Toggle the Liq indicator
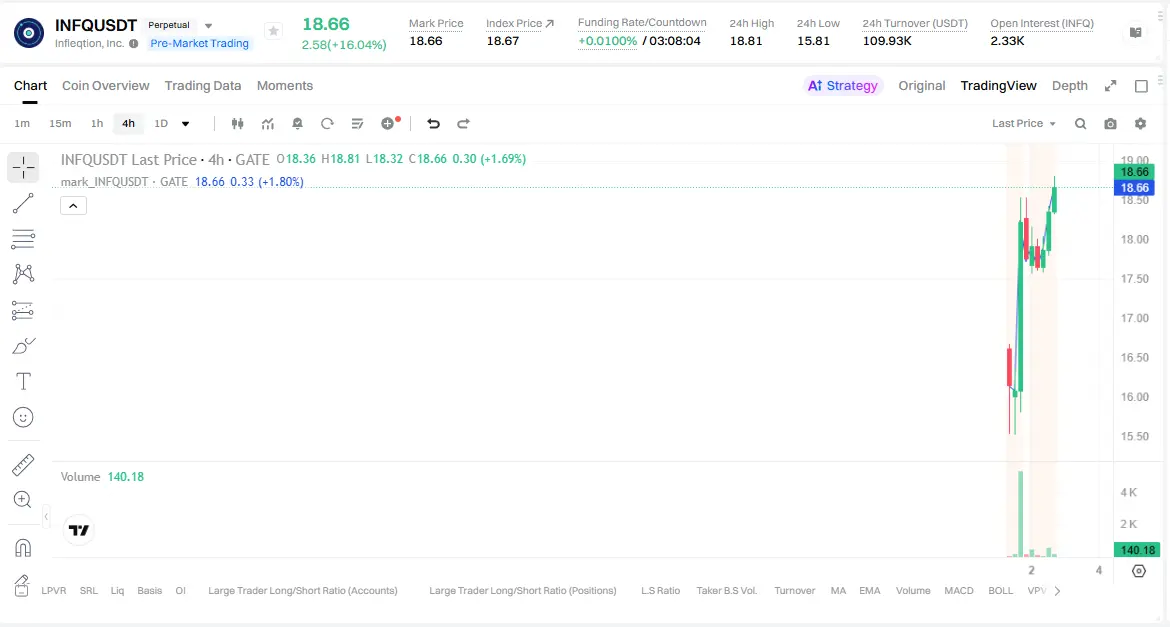Screen dimensions: 1170x627 117,590
